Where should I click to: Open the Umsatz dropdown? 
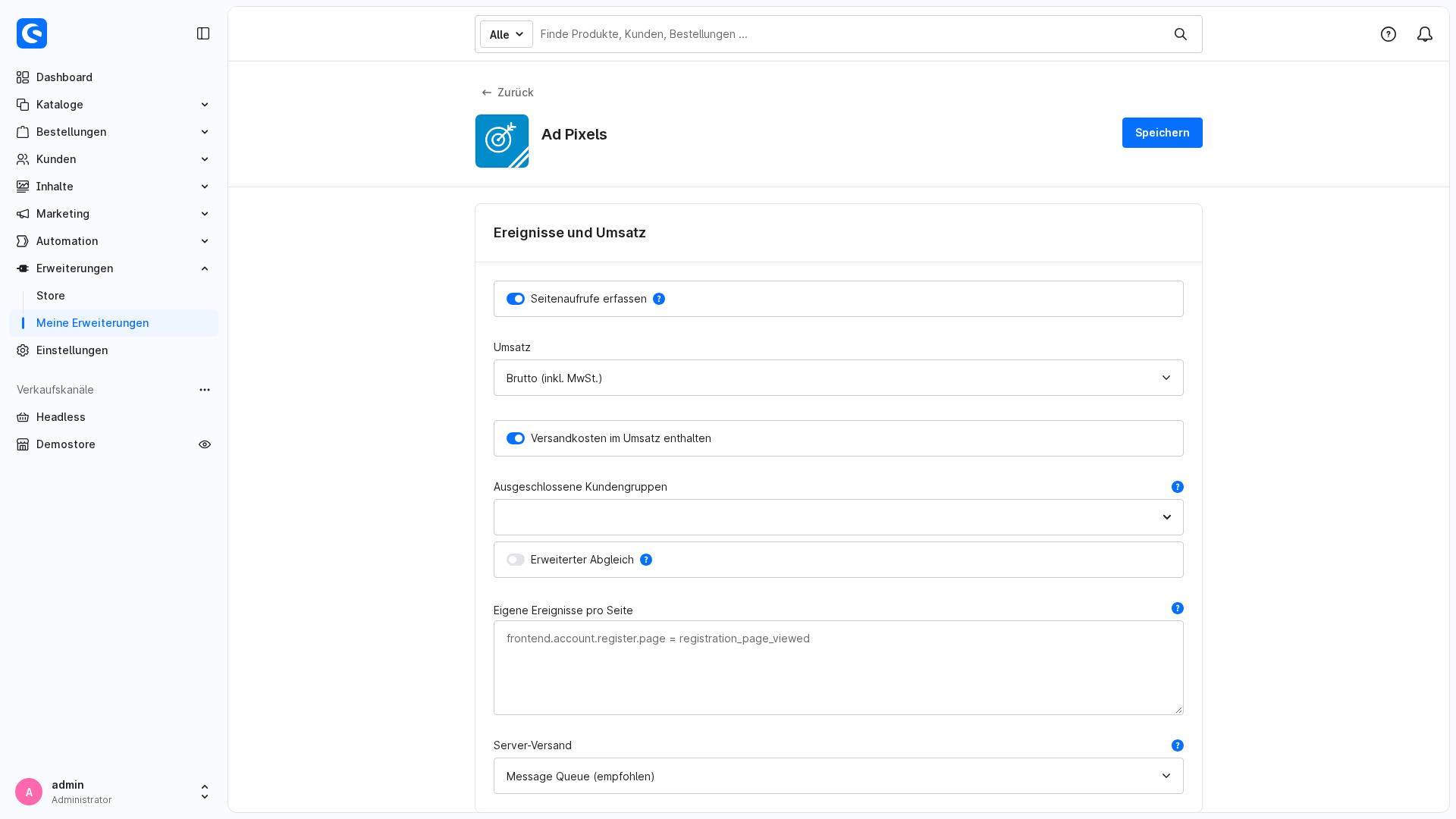click(839, 378)
